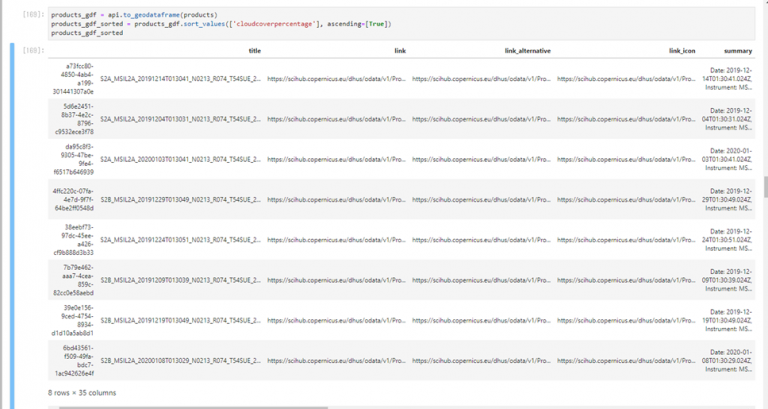The image size is (768, 409).
Task: Select the 'link' column header
Action: pyautogui.click(x=400, y=50)
